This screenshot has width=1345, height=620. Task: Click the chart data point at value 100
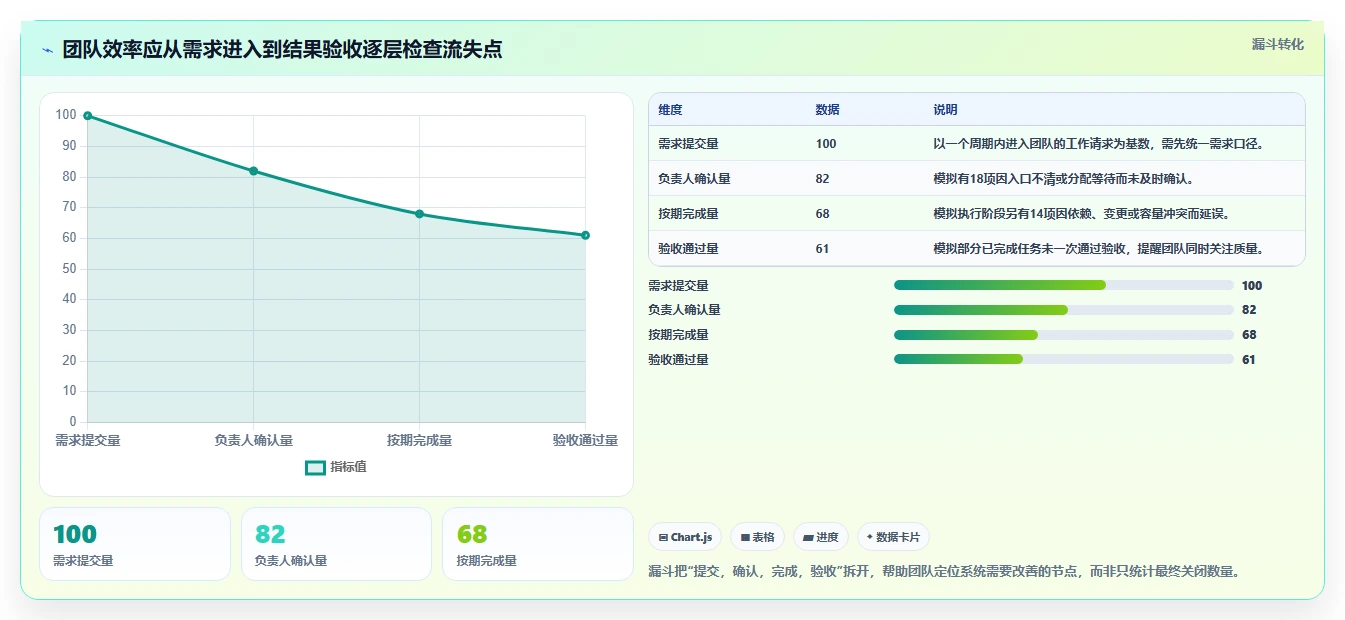tap(88, 116)
